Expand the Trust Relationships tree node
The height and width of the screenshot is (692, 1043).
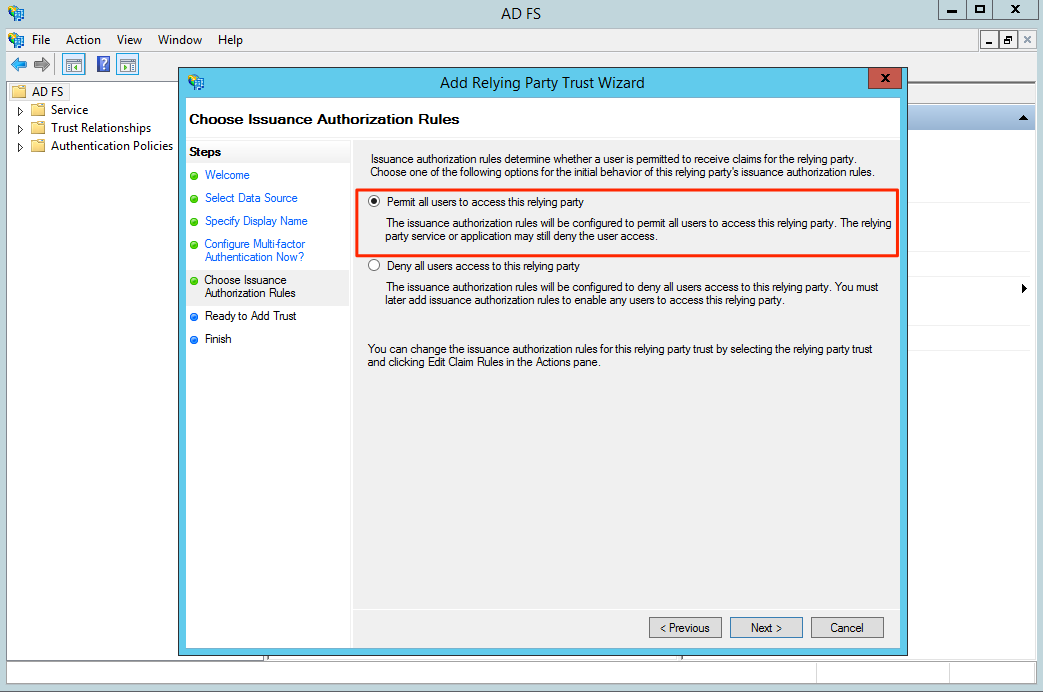pyautogui.click(x=20, y=128)
